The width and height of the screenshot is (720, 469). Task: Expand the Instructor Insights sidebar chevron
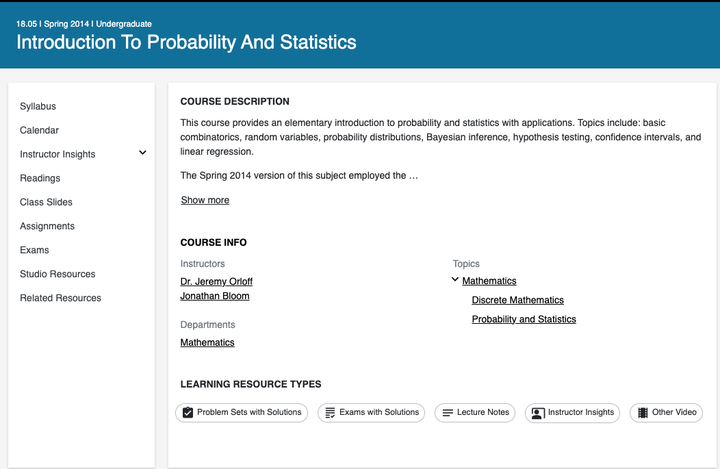click(142, 153)
